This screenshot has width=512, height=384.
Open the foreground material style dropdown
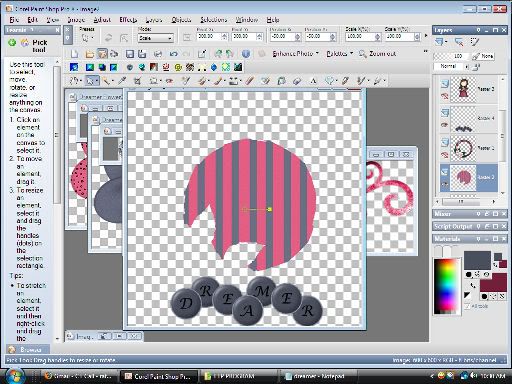(469, 274)
